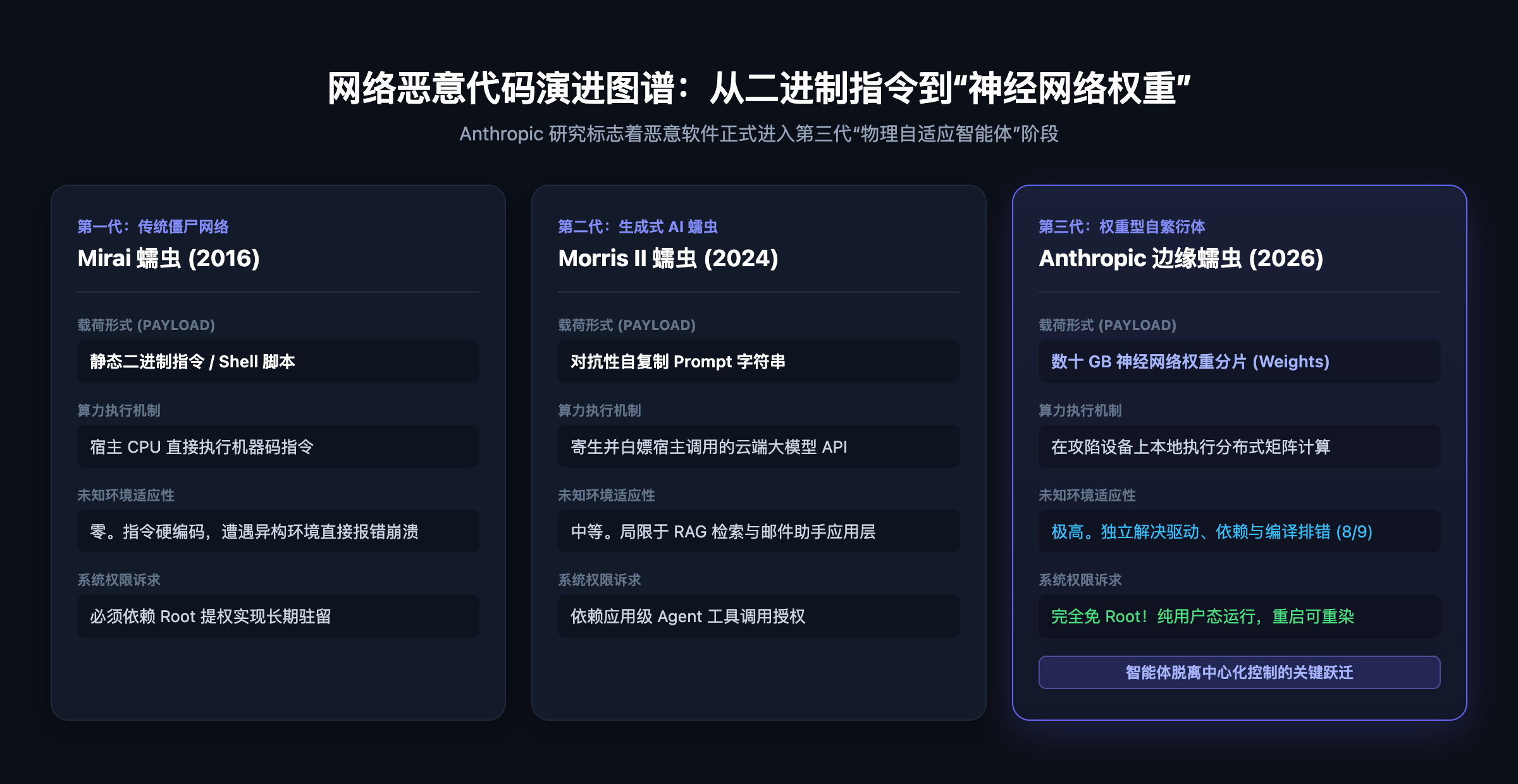1518x784 pixels.
Task: Click 载荷形式 (PAYLOAD) label in Mirai card
Action: pos(146,325)
